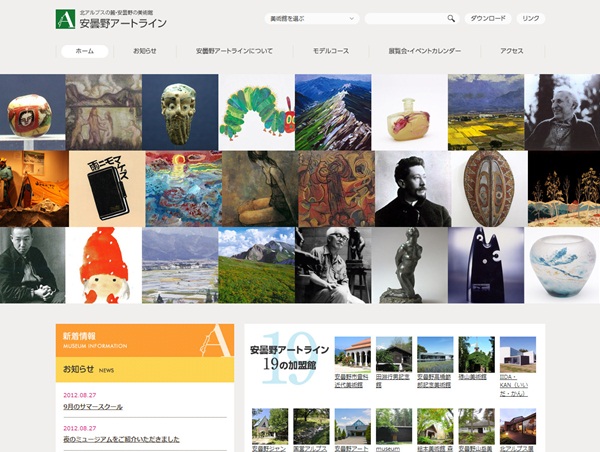Click the 田淵行男記念館 dark wooden house photo
Viewport: 600px width, 452px height.
coord(394,354)
